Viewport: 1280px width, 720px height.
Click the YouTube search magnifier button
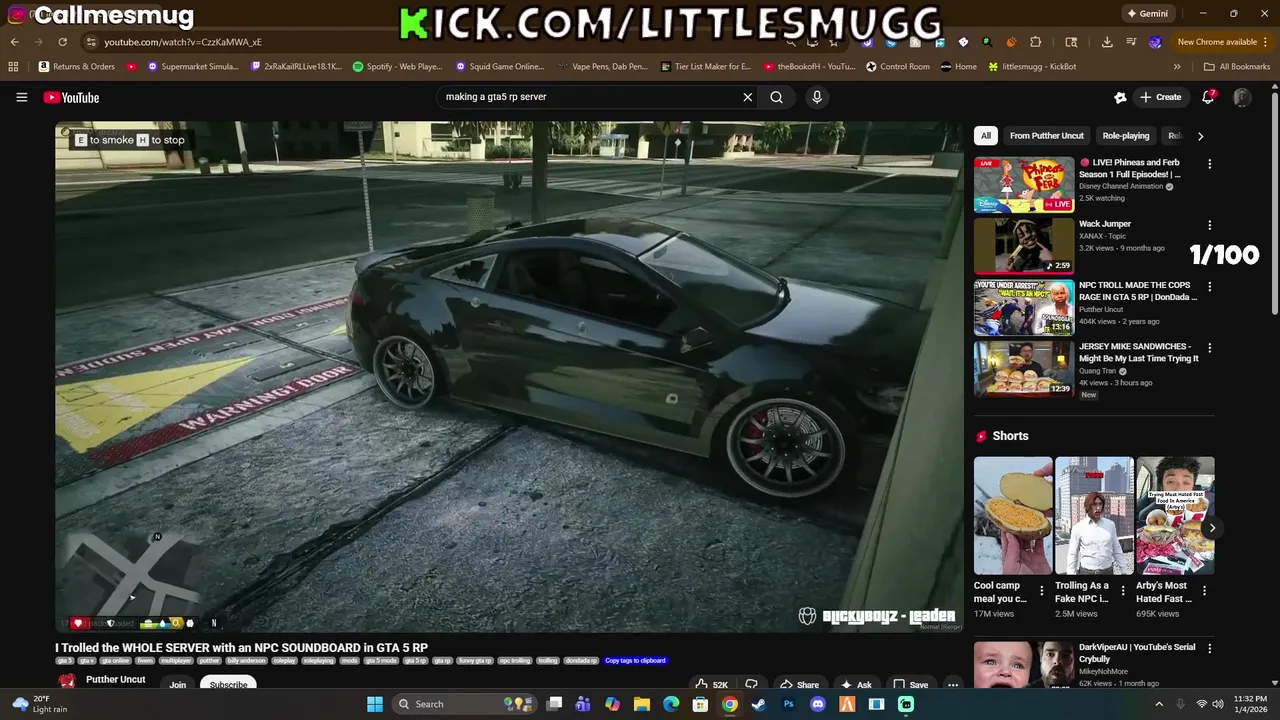(x=776, y=97)
